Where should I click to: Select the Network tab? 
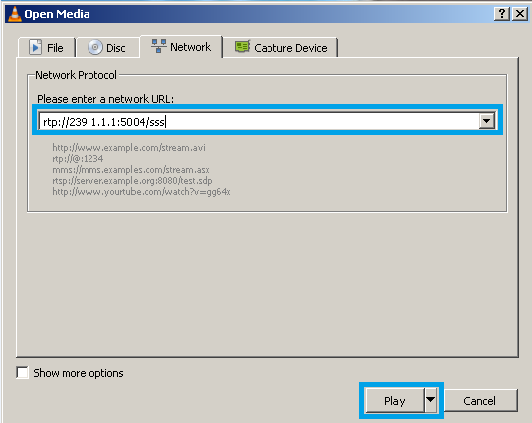click(181, 46)
